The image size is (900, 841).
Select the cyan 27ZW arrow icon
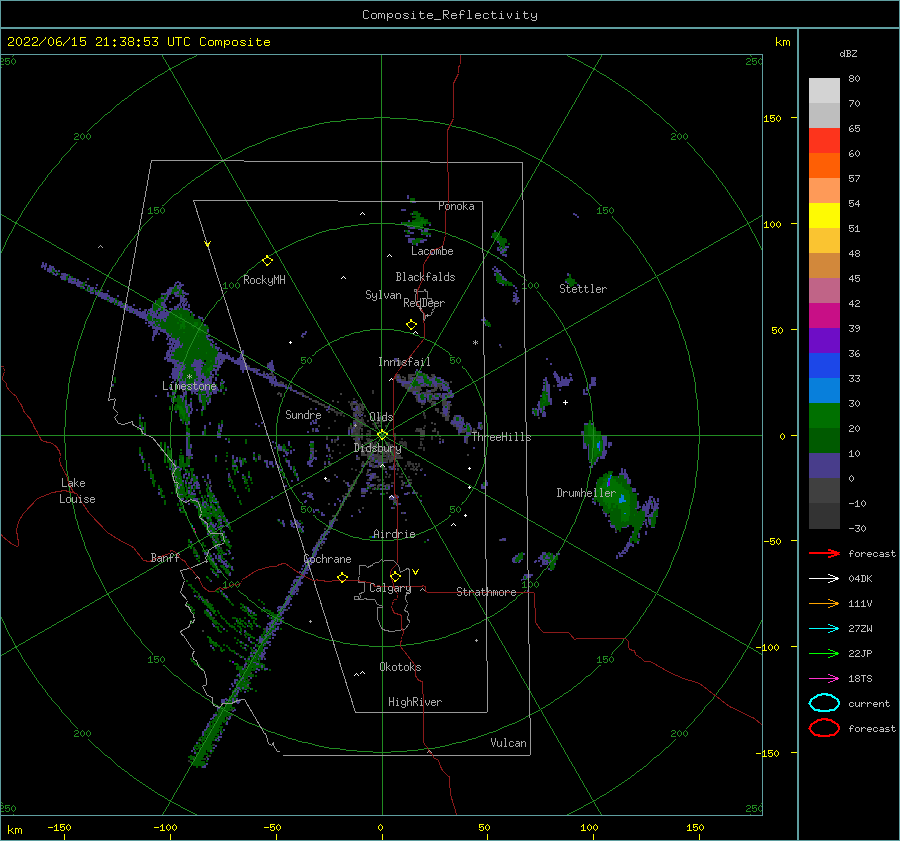click(x=824, y=629)
